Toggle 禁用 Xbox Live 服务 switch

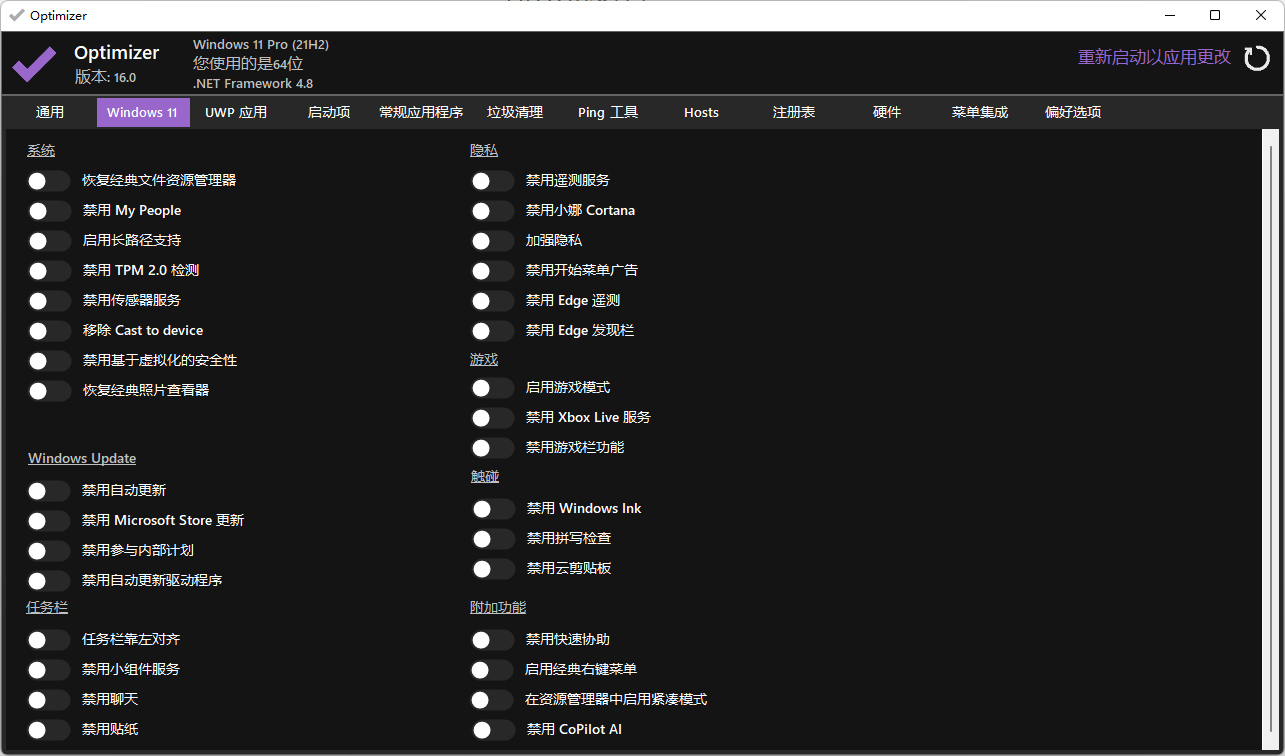(x=493, y=418)
